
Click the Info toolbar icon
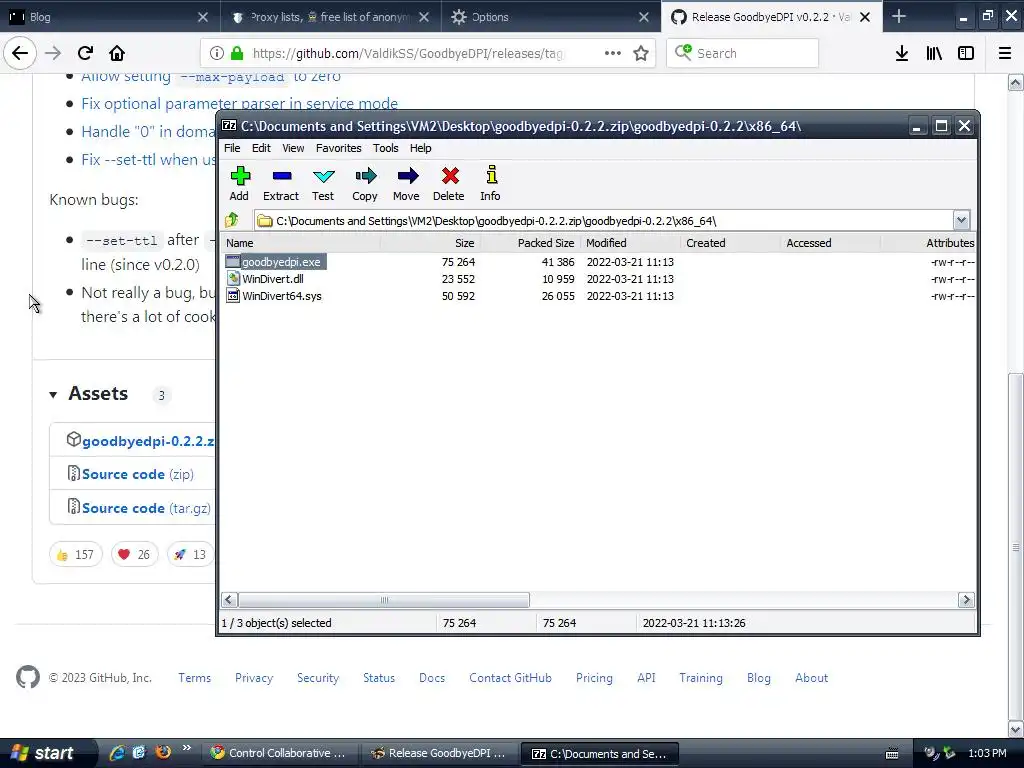[x=490, y=184]
